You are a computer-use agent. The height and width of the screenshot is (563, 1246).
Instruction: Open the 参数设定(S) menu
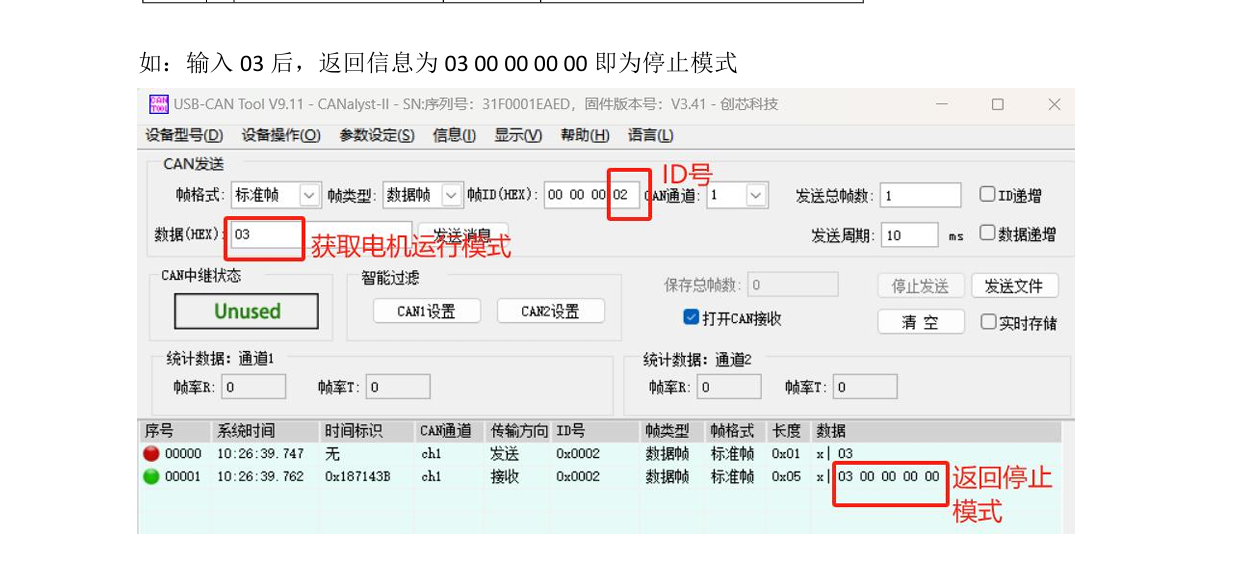click(x=377, y=135)
